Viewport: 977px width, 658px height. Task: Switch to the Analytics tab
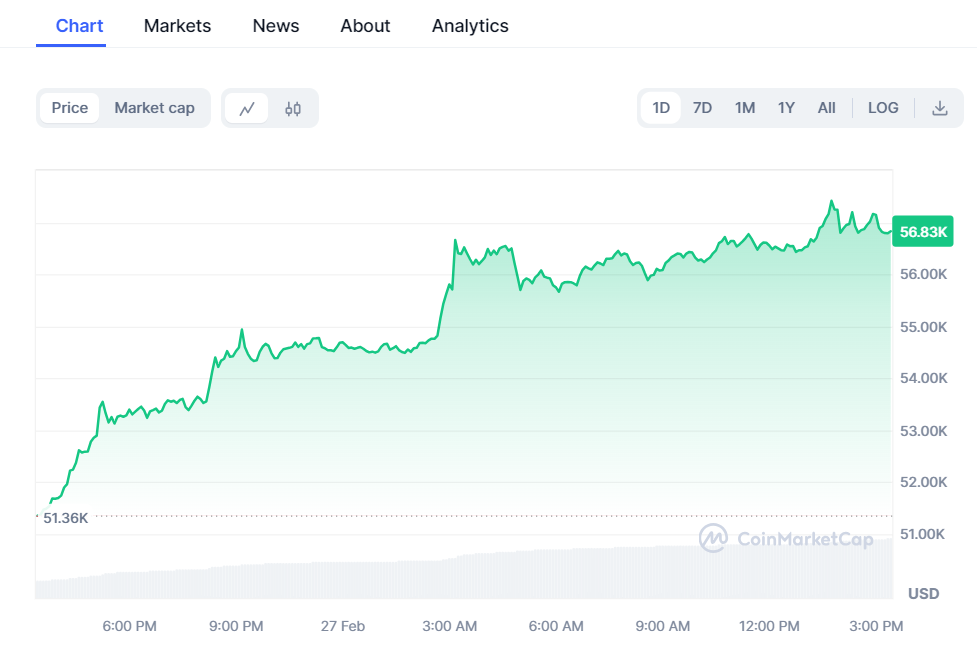(x=470, y=26)
